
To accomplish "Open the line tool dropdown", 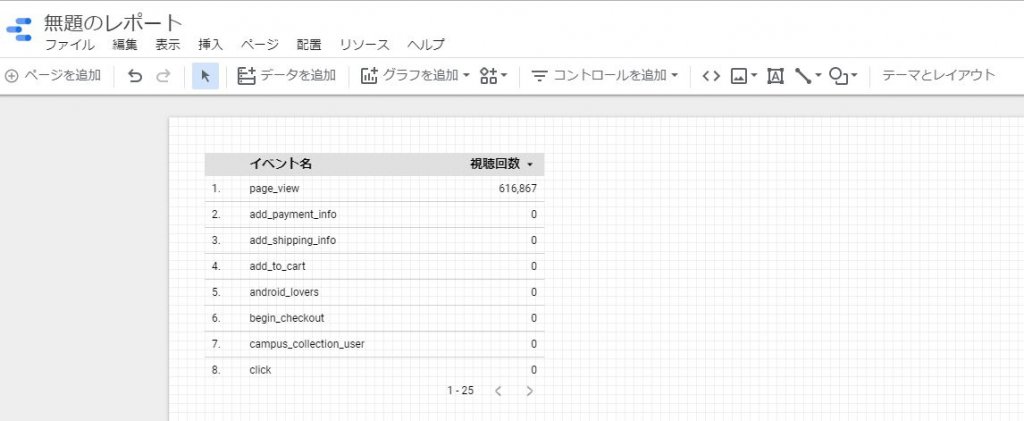I will pyautogui.click(x=808, y=76).
